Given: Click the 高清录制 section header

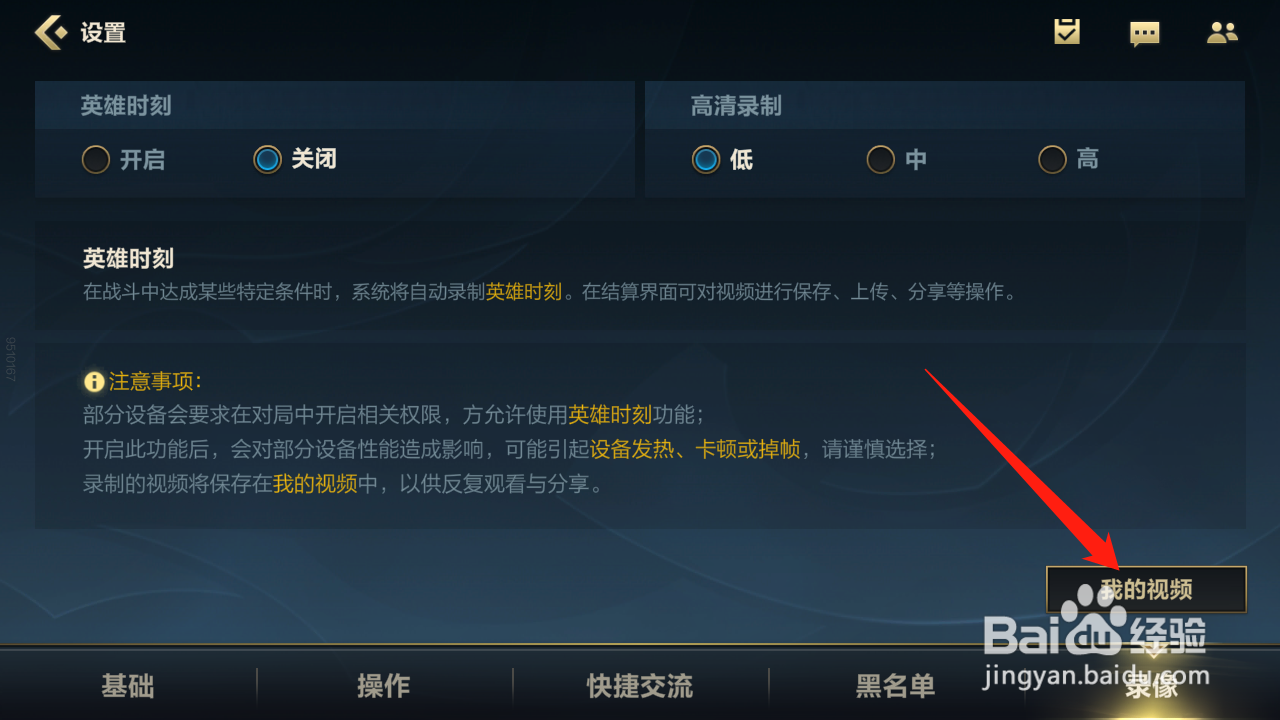Looking at the screenshot, I should [736, 106].
